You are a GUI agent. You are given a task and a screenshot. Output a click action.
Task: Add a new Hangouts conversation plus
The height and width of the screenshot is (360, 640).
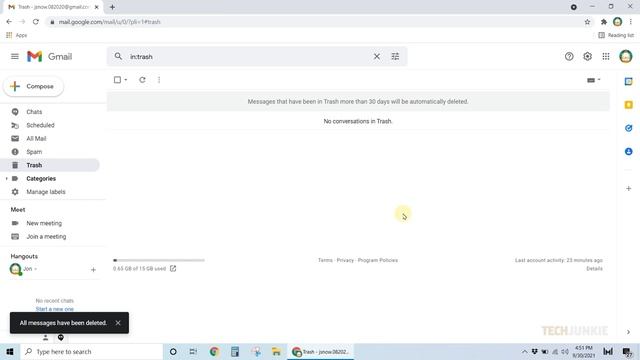point(93,269)
